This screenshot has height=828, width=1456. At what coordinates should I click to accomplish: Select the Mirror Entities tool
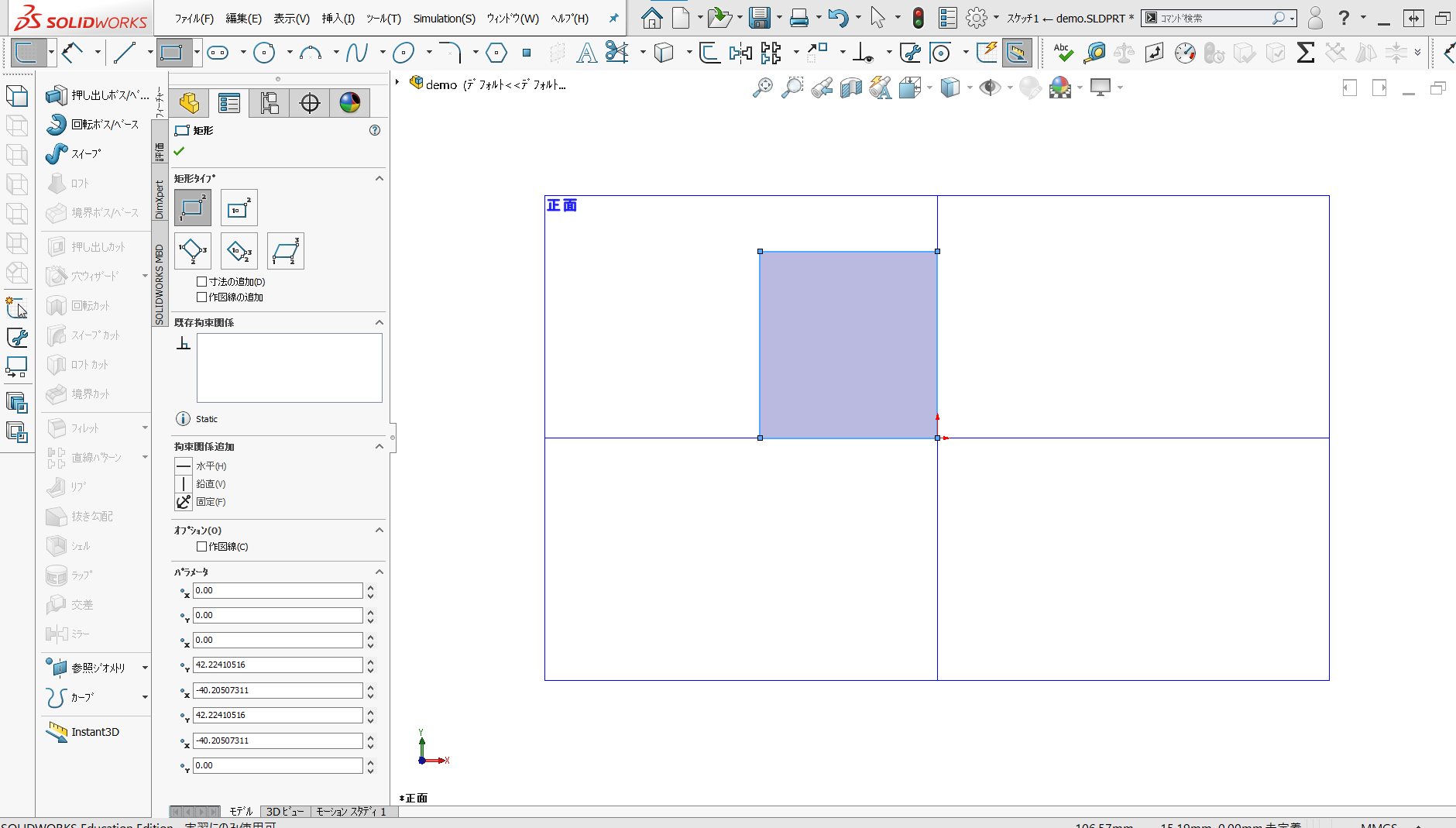[x=740, y=53]
